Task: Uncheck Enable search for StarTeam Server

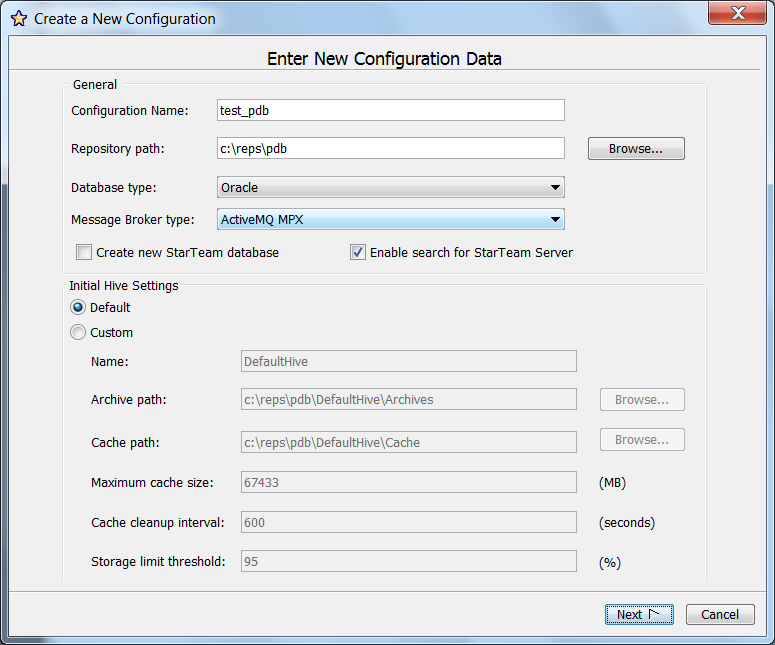Action: point(358,253)
